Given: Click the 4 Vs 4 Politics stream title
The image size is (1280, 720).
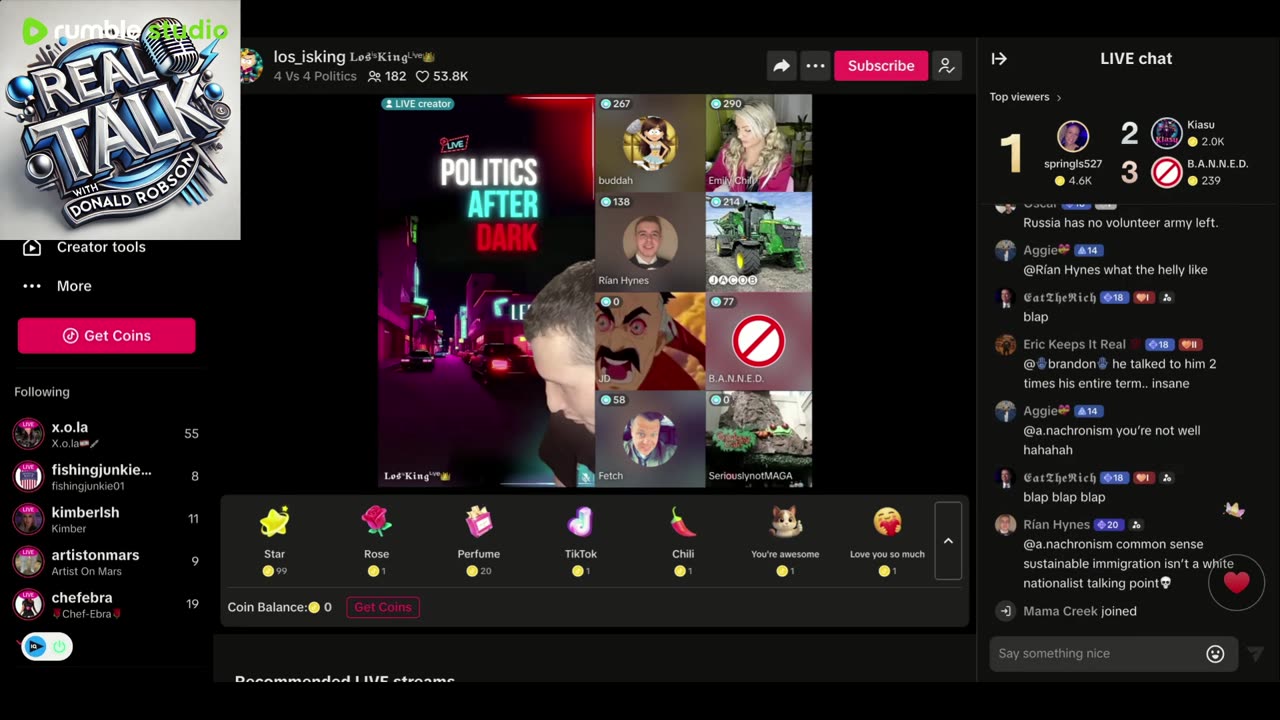Looking at the screenshot, I should (315, 76).
